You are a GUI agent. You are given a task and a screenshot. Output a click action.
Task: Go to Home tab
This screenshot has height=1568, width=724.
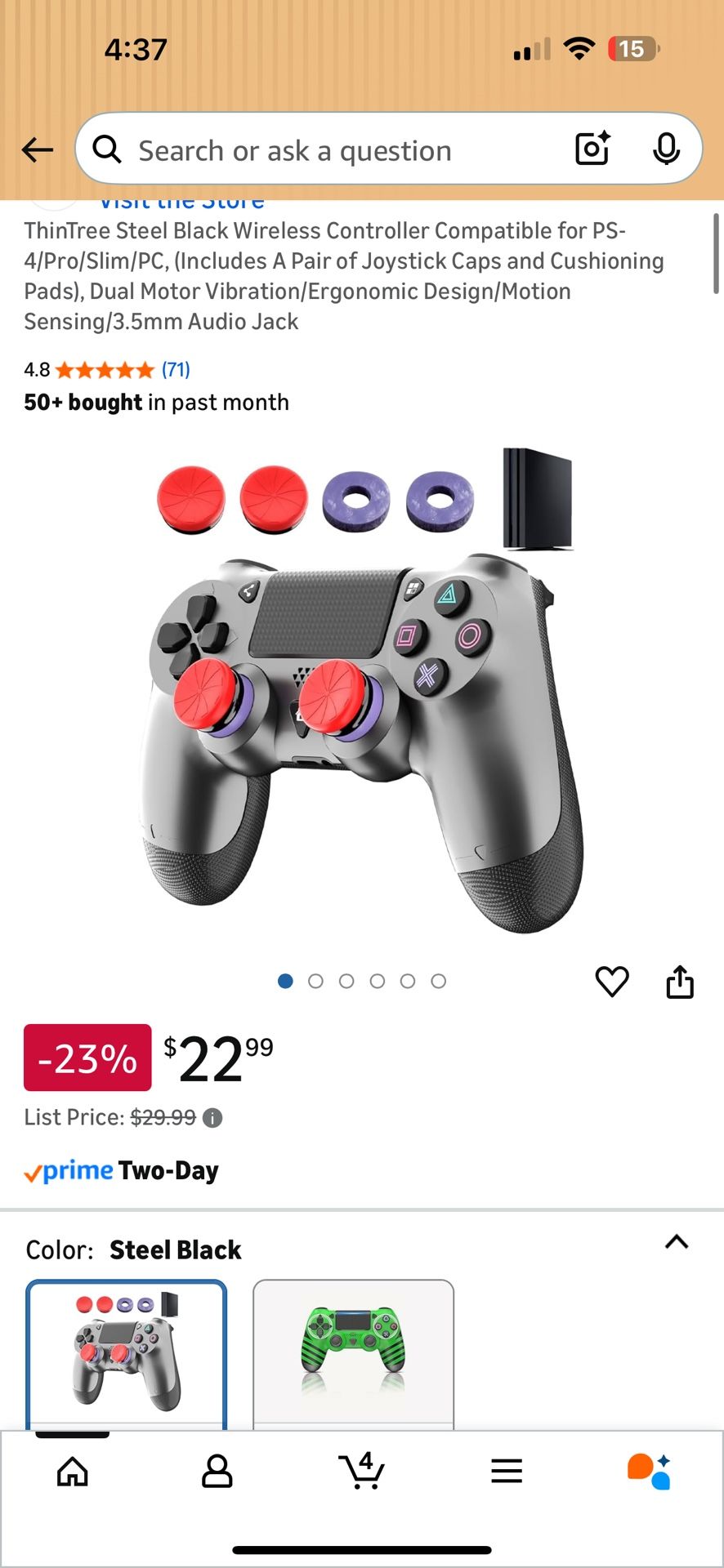(73, 1472)
